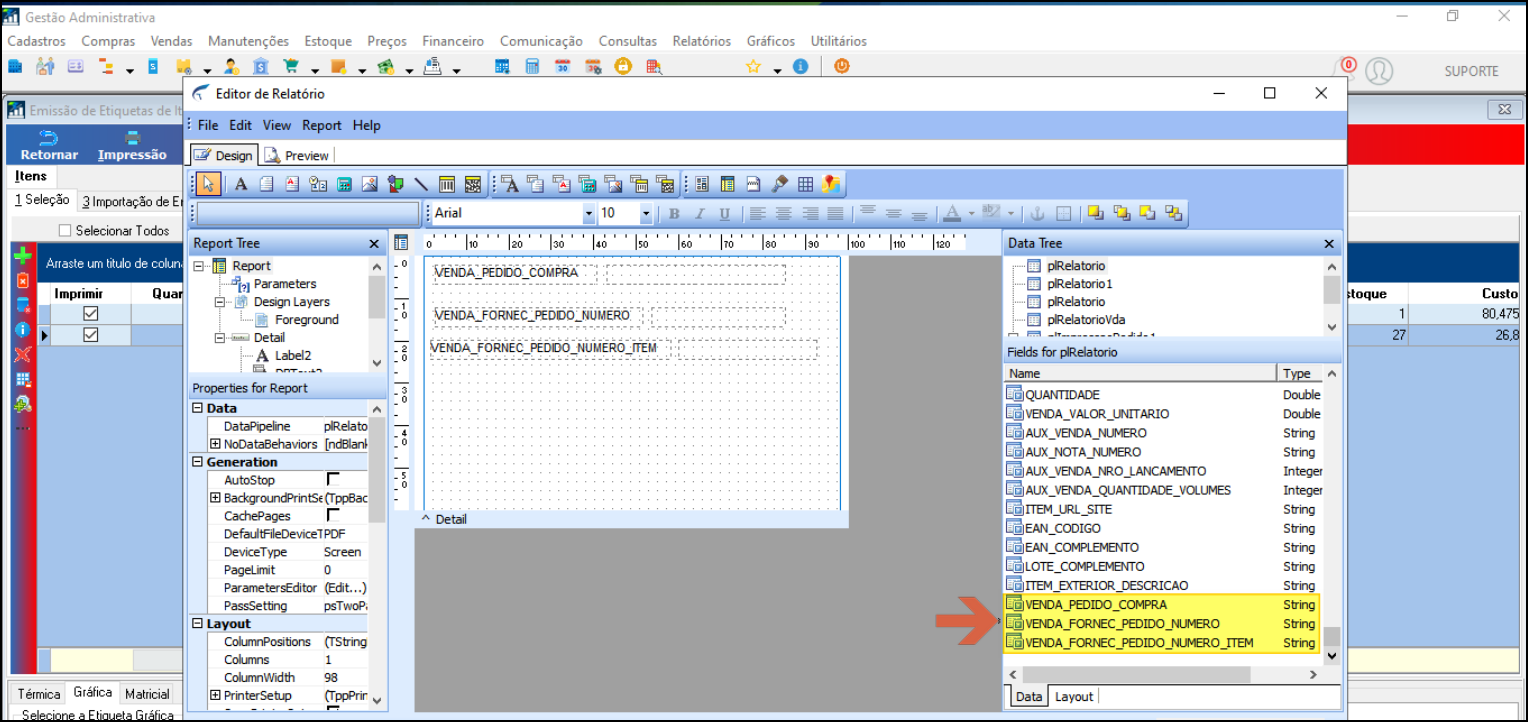Click the Bold formatting button
This screenshot has width=1528, height=722.
pyautogui.click(x=674, y=213)
